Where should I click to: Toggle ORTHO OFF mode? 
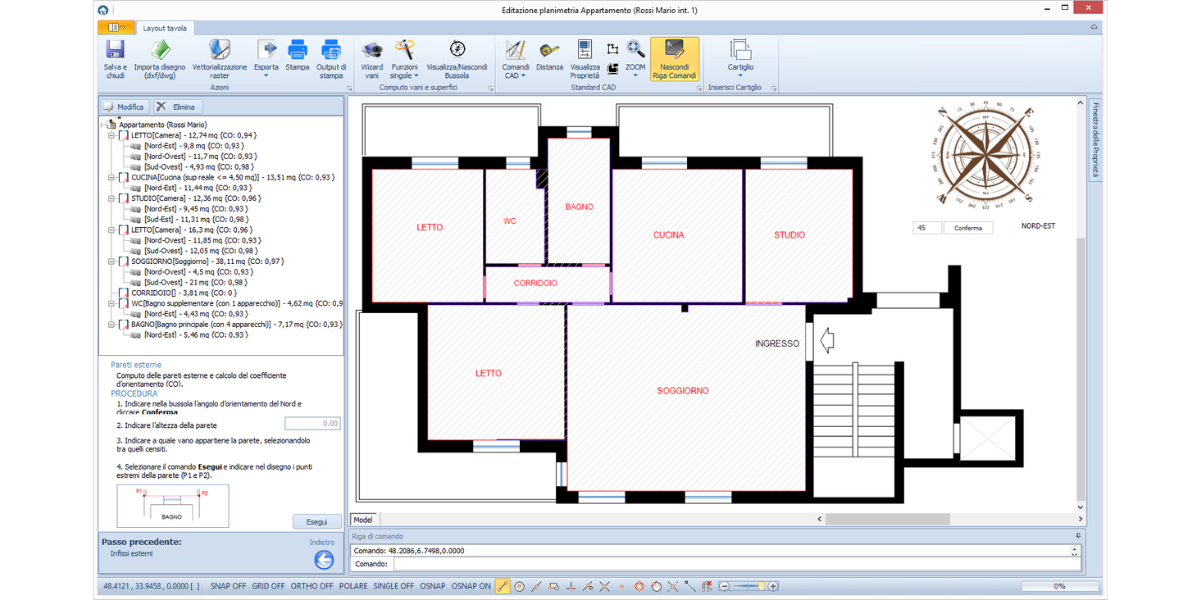(x=312, y=586)
